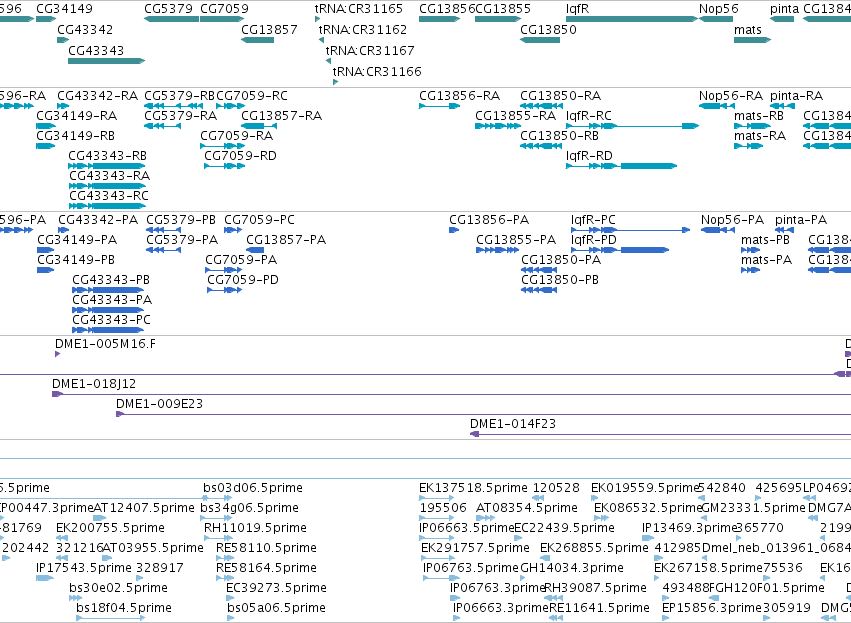Click protein CG13850-PB
The image size is (851, 623).
tap(539, 290)
